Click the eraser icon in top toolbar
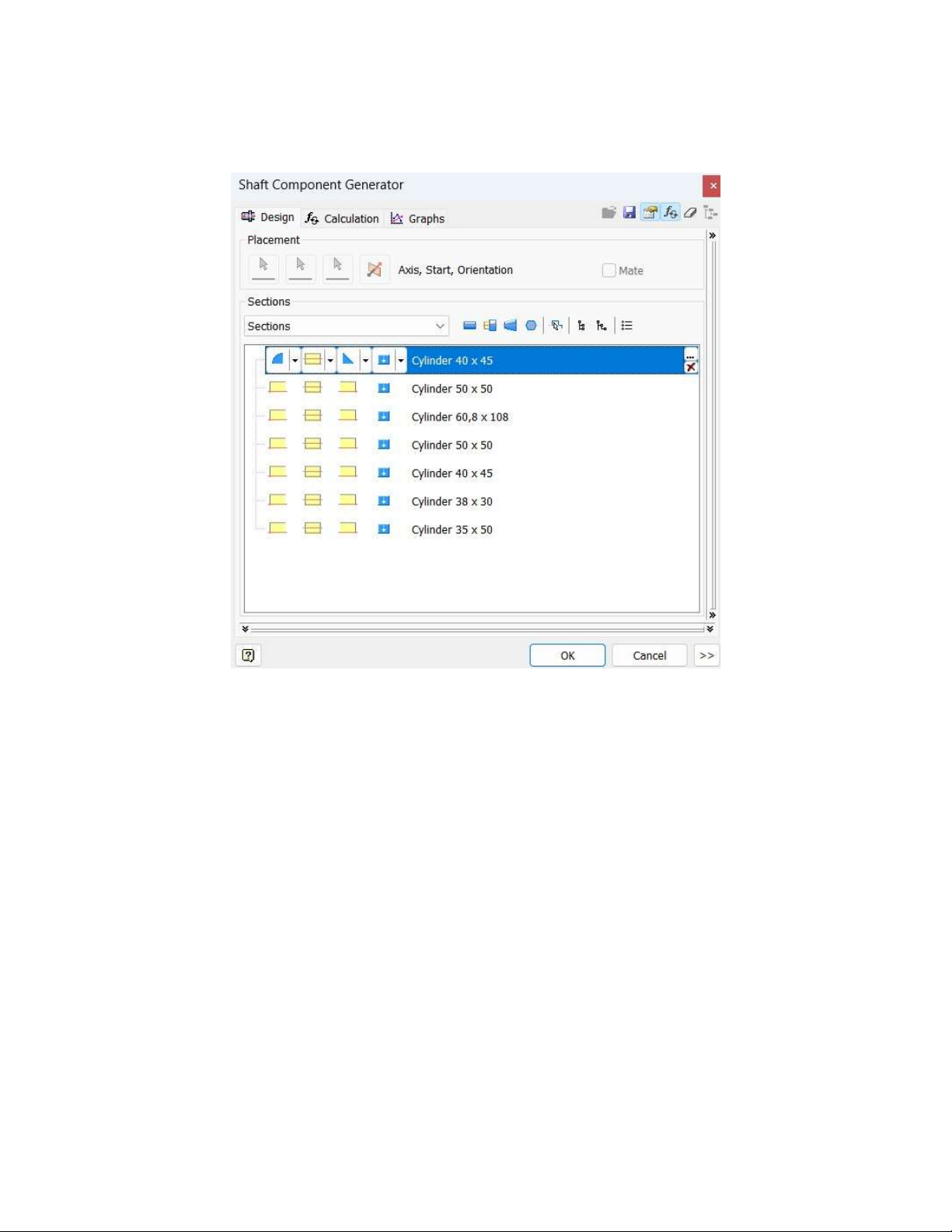Viewport: 952px width, 1232px height. pos(690,212)
